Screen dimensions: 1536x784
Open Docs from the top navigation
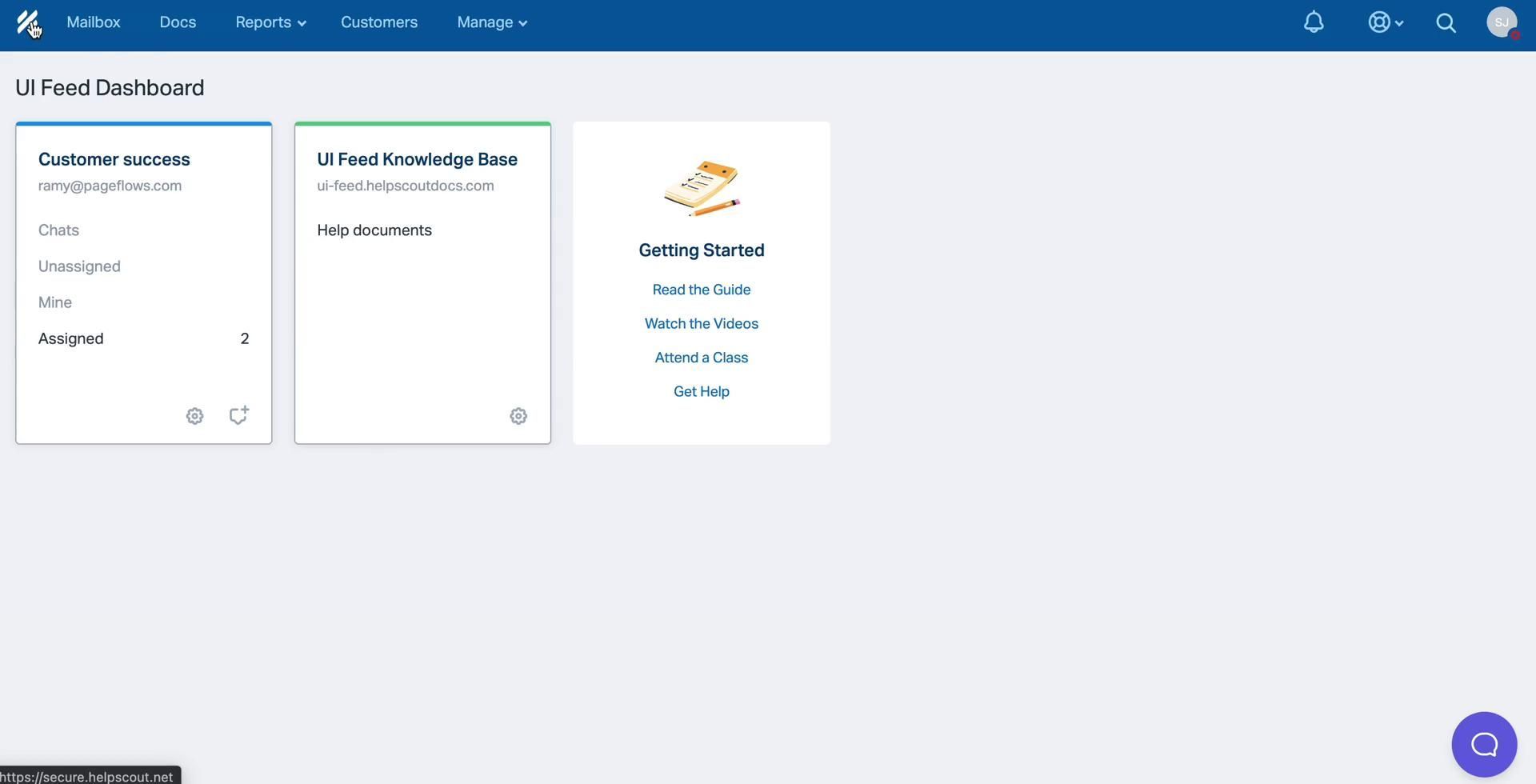coord(178,22)
